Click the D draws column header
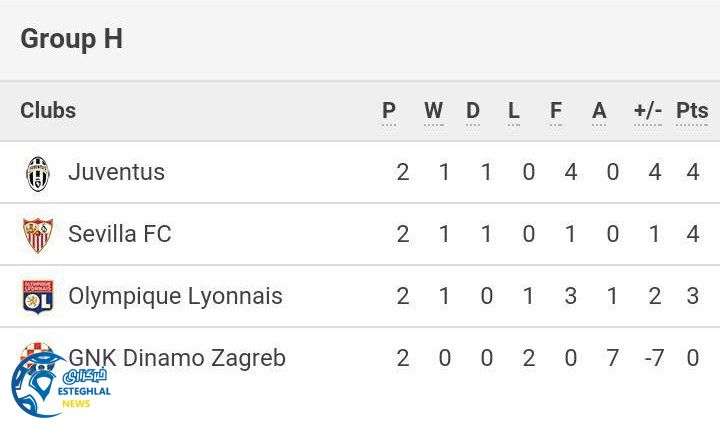This screenshot has width=720, height=436. [x=473, y=111]
